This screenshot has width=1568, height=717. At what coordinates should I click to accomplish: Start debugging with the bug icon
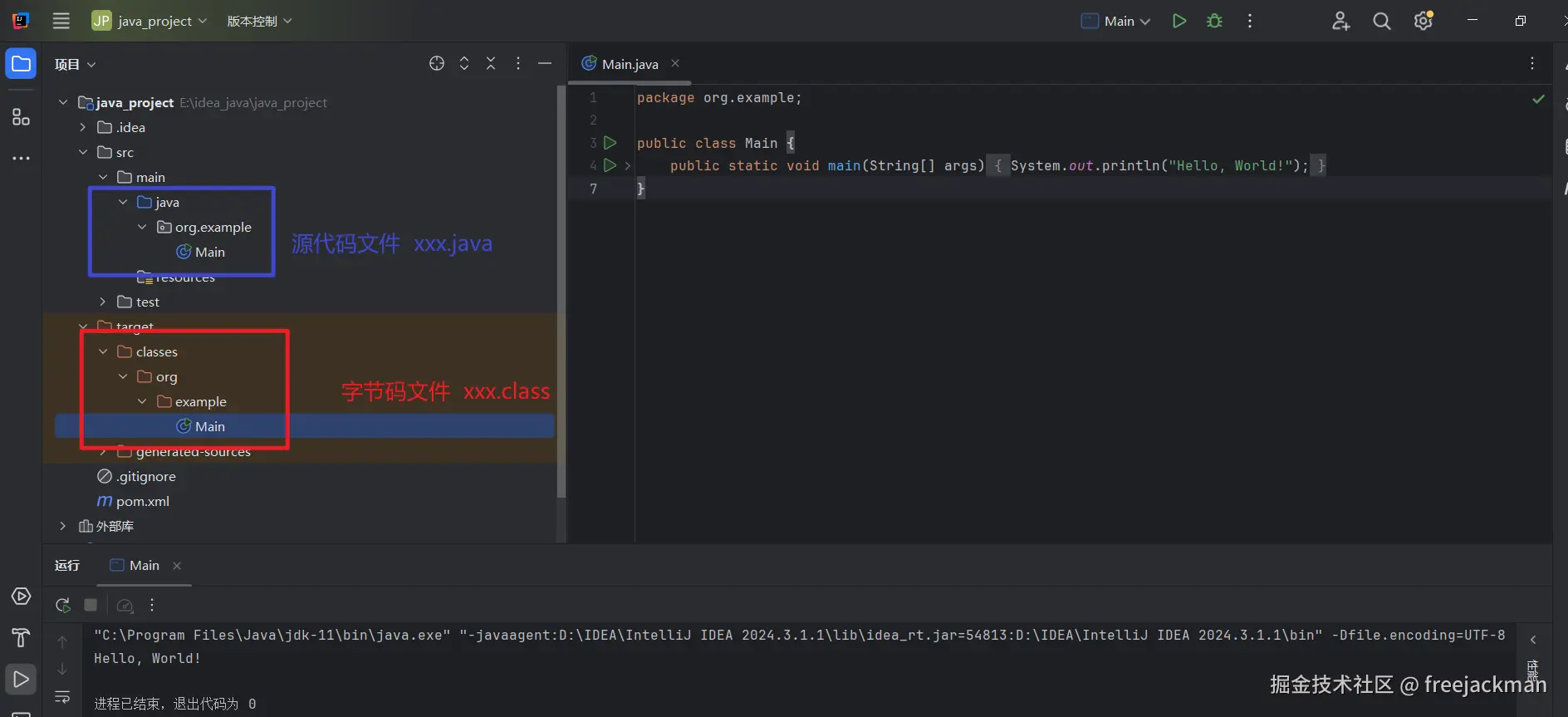(x=1214, y=21)
